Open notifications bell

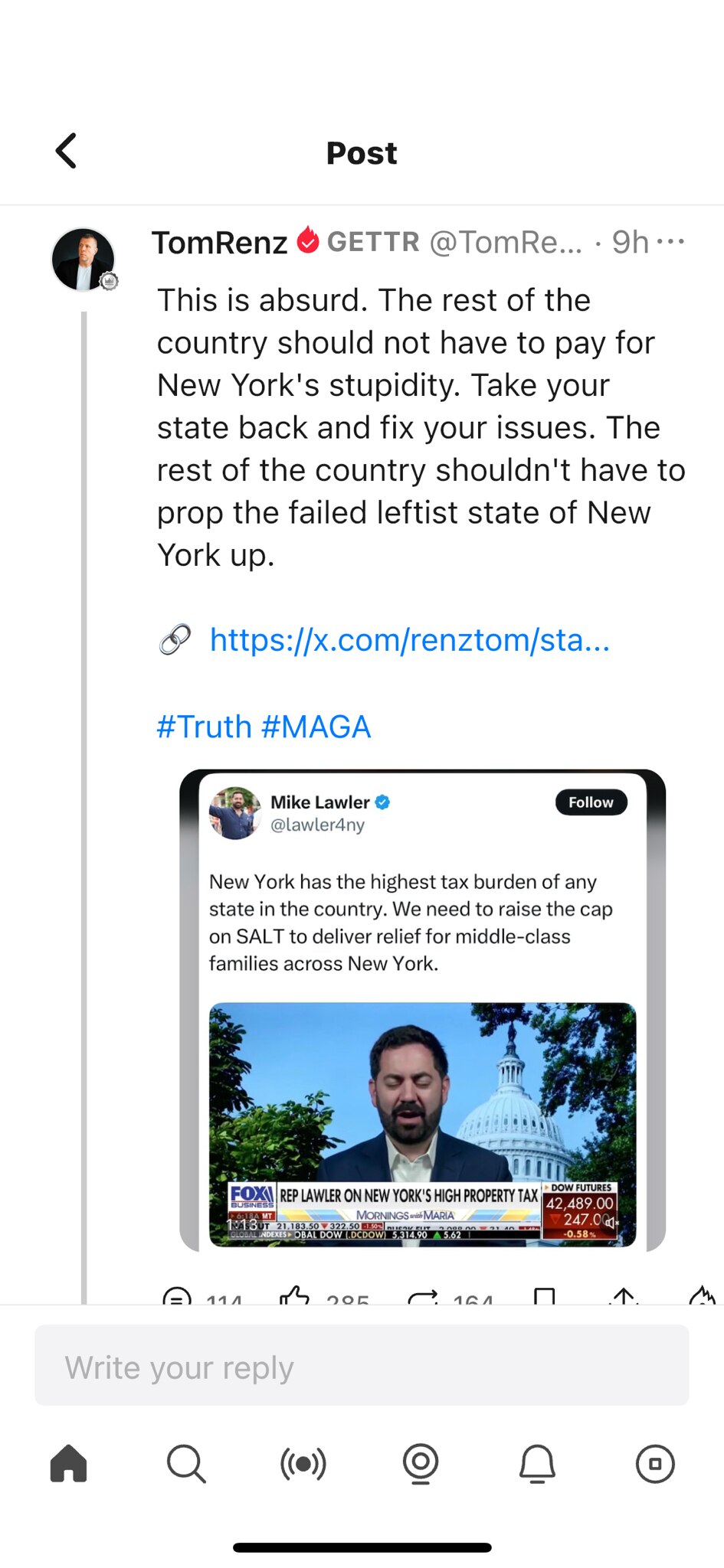click(x=537, y=1464)
